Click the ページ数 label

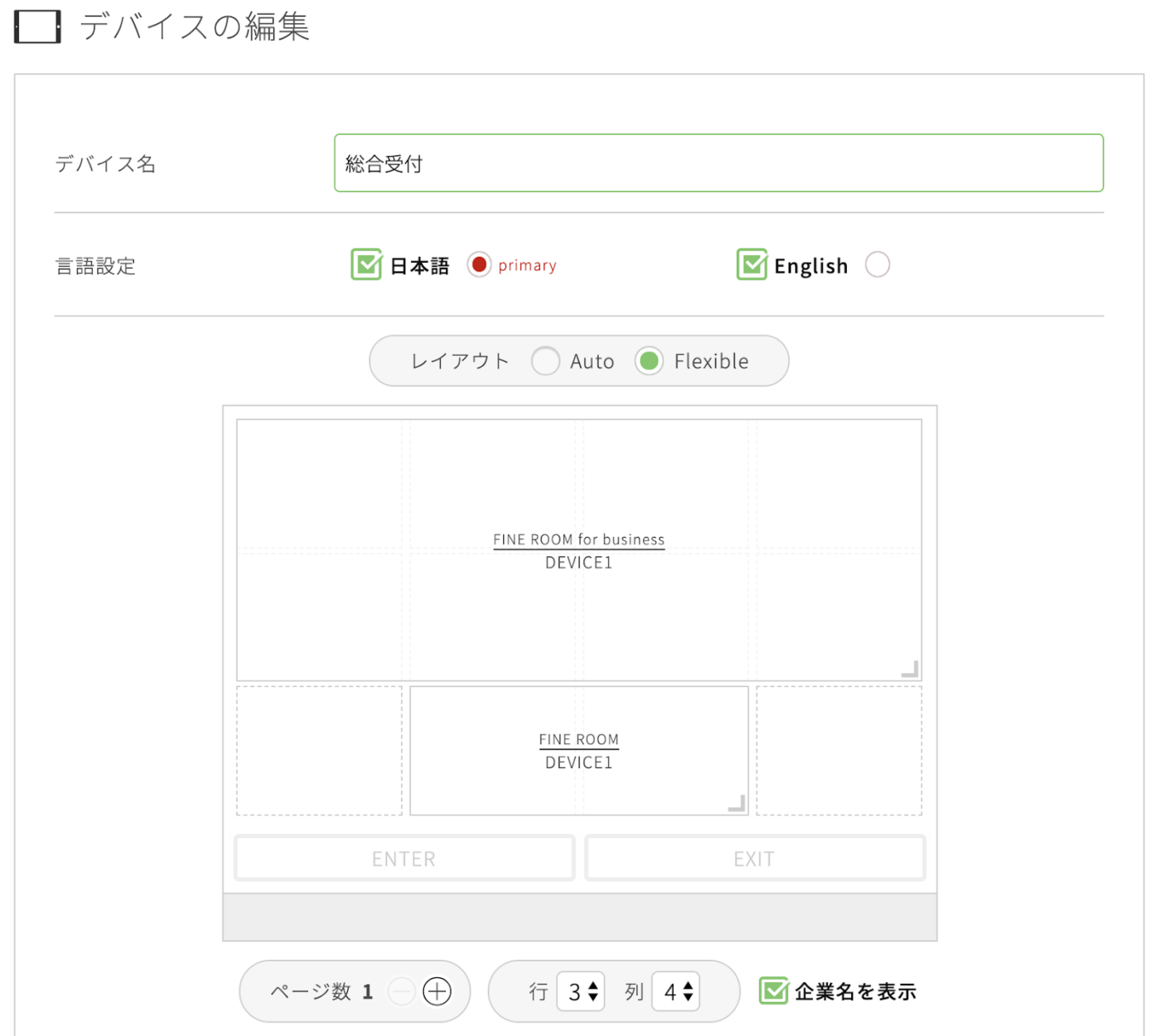(312, 991)
